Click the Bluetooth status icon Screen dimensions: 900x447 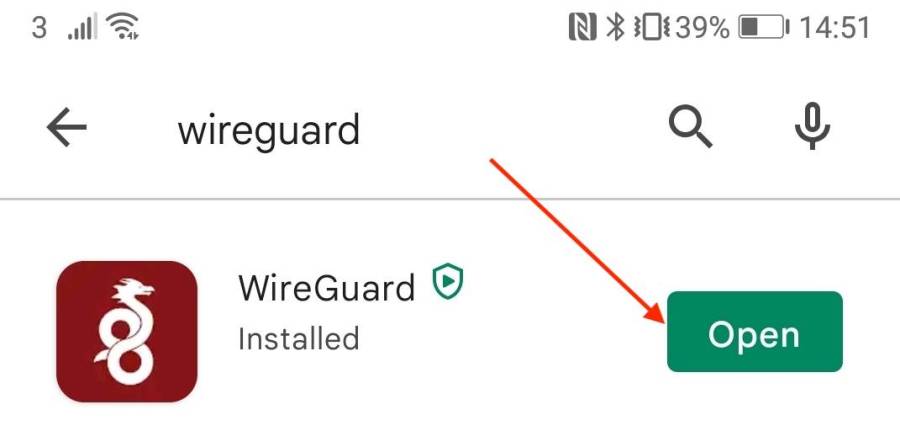click(615, 27)
